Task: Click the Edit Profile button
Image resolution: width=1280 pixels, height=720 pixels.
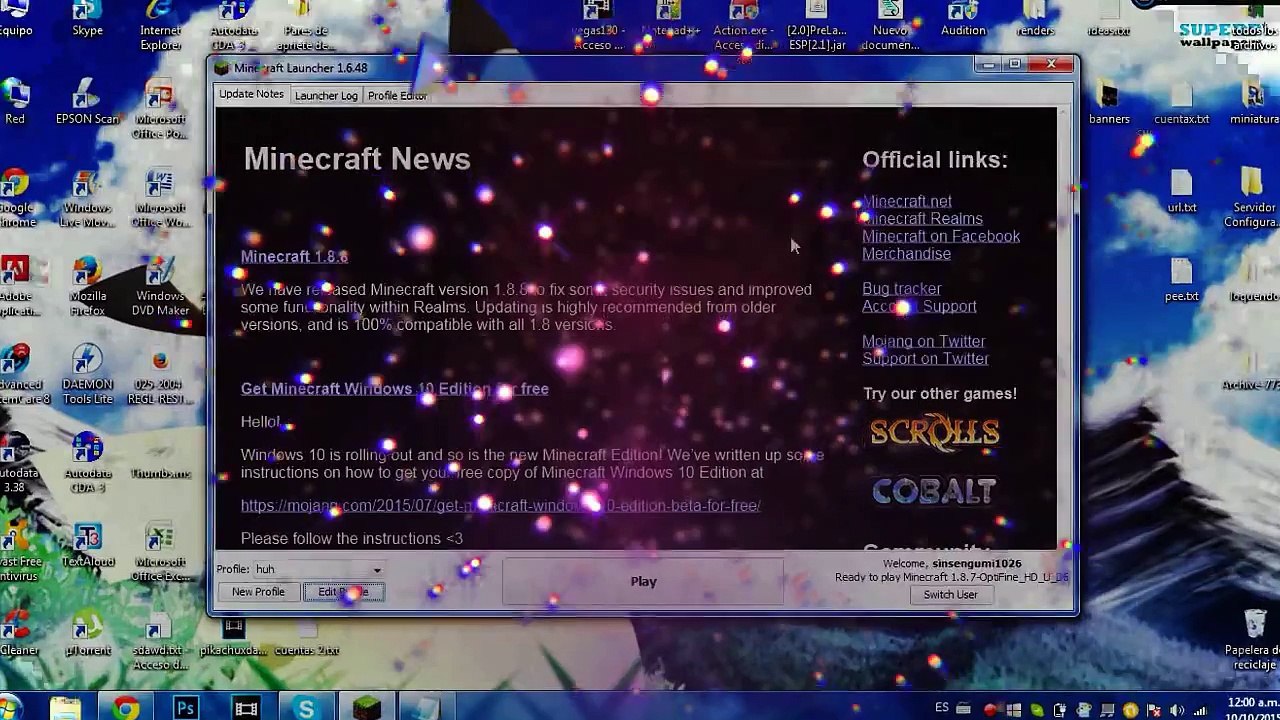Action: 343,592
